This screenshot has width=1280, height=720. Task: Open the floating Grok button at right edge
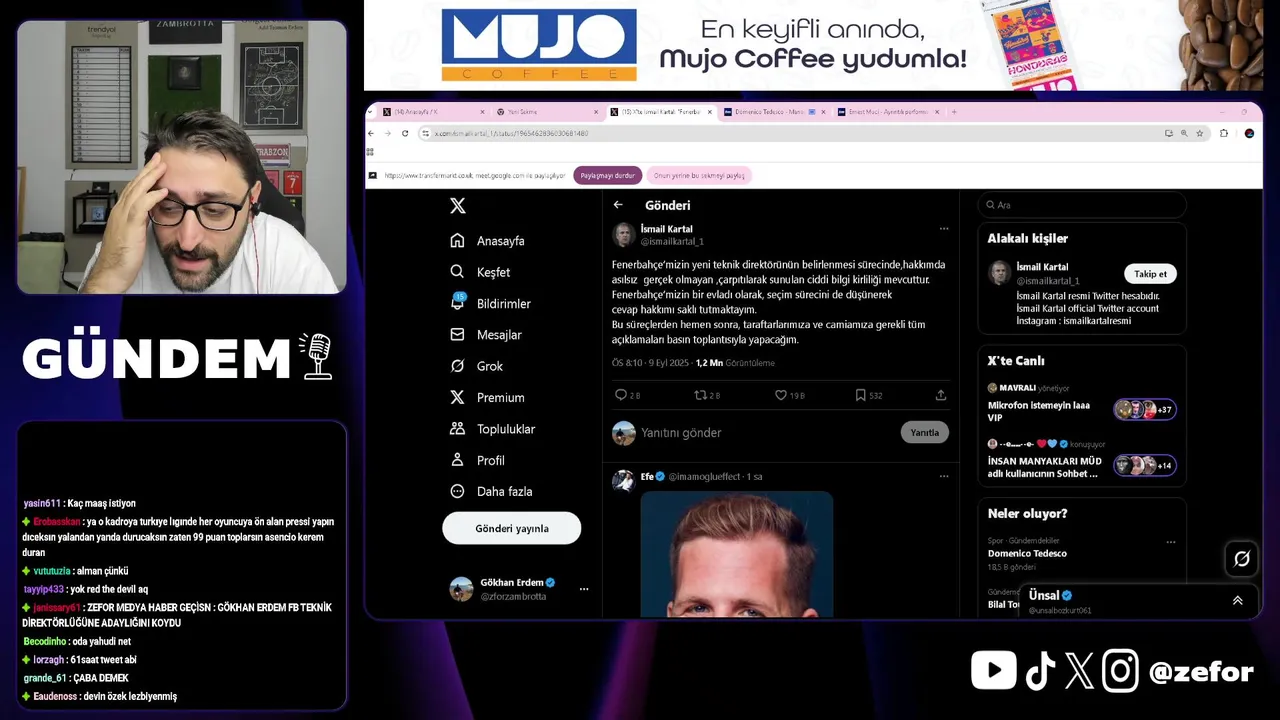[1242, 559]
